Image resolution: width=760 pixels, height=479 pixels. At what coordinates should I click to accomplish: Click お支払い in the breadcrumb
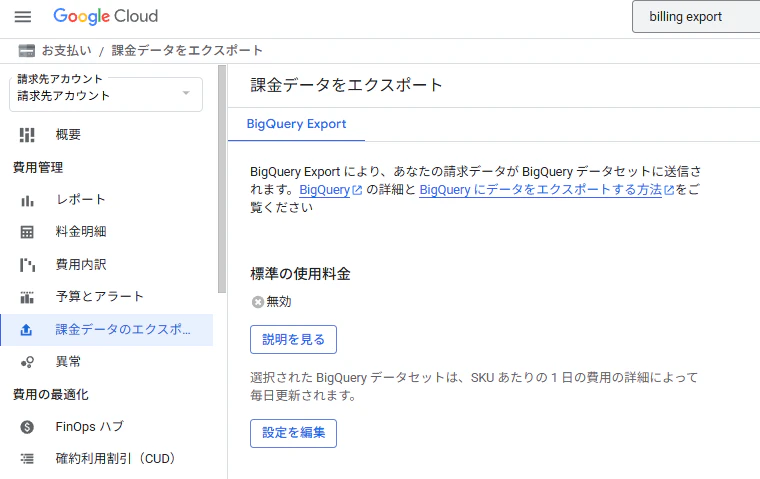(x=66, y=50)
